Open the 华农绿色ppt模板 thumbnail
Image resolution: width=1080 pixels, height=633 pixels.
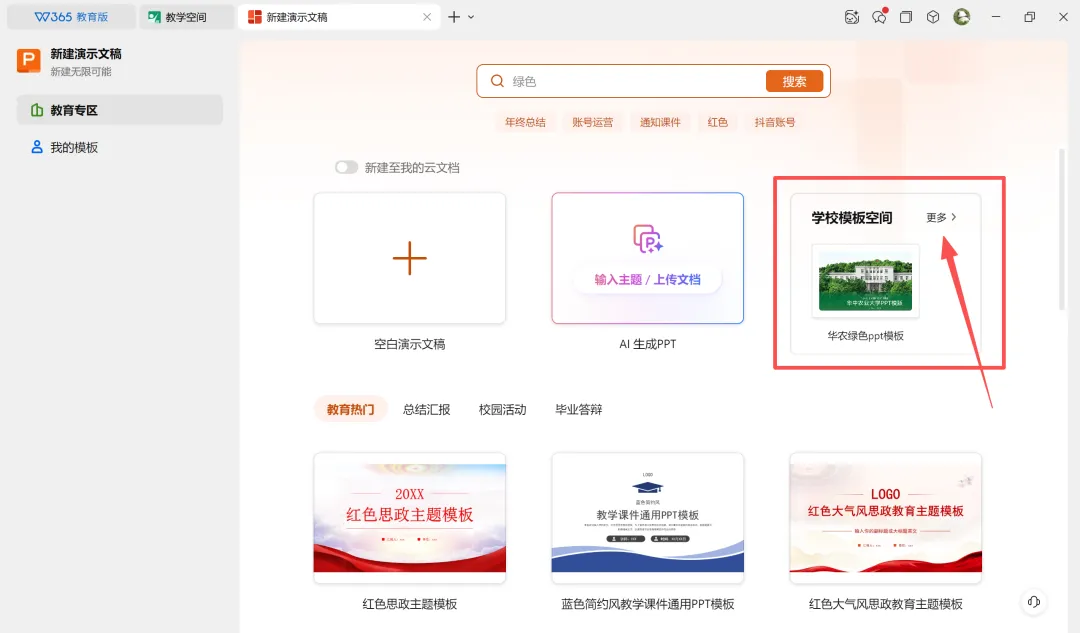tap(866, 281)
